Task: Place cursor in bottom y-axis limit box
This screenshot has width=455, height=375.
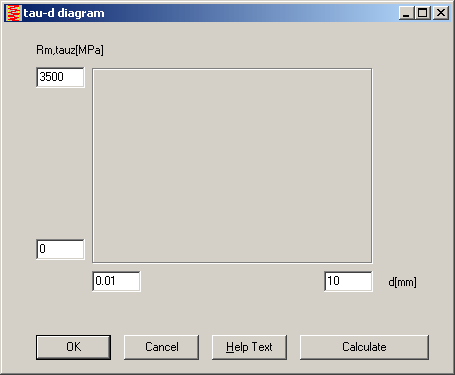Action: (x=60, y=249)
